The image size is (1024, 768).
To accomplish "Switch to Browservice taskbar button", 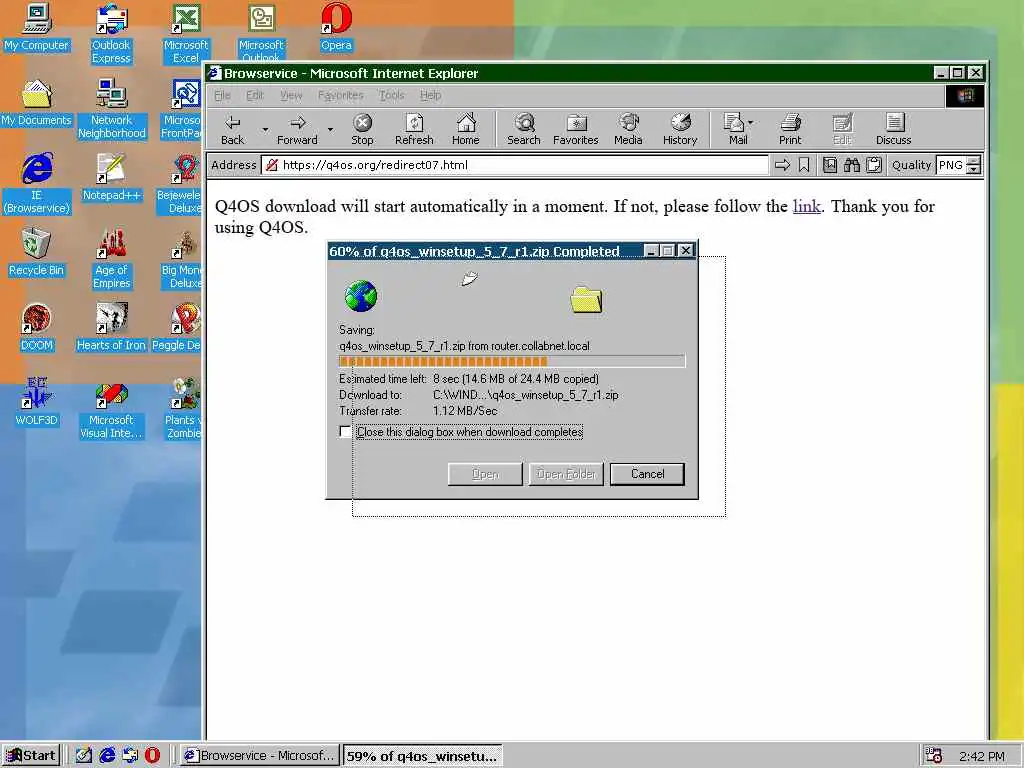I will pyautogui.click(x=259, y=756).
